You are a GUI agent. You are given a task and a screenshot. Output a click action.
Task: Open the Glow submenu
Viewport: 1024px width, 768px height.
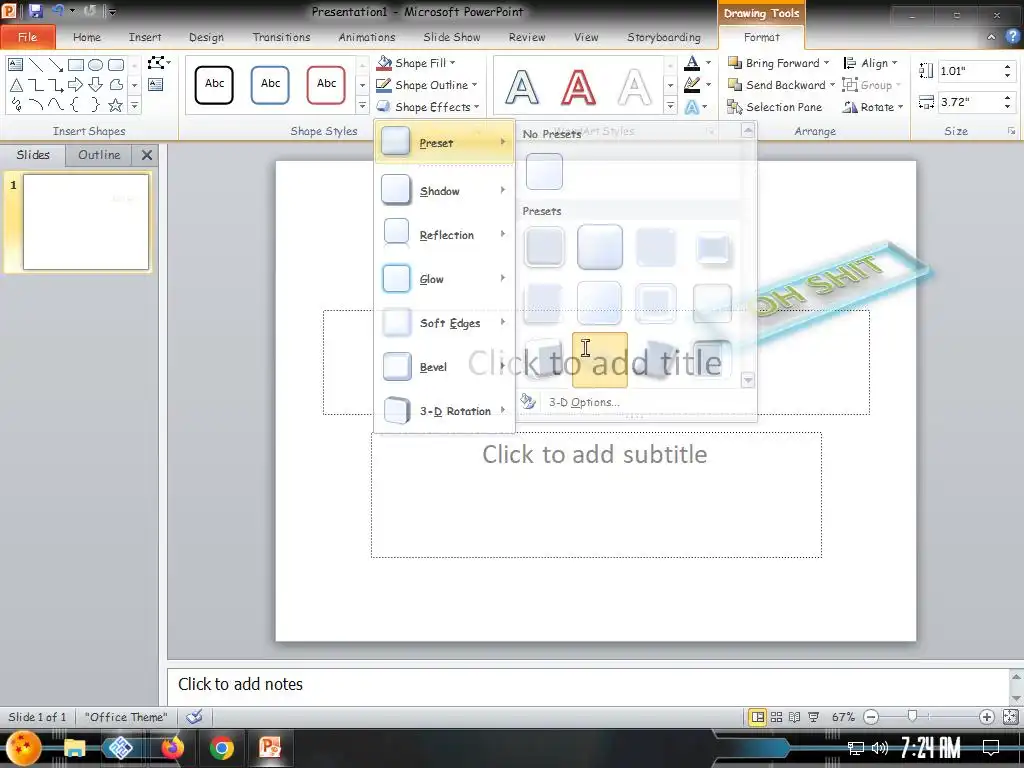point(444,279)
